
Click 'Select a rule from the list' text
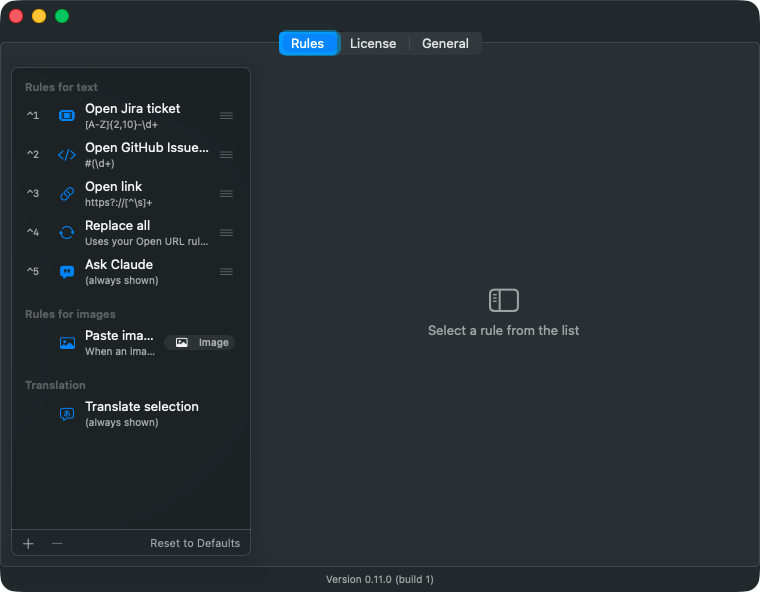[x=504, y=331]
